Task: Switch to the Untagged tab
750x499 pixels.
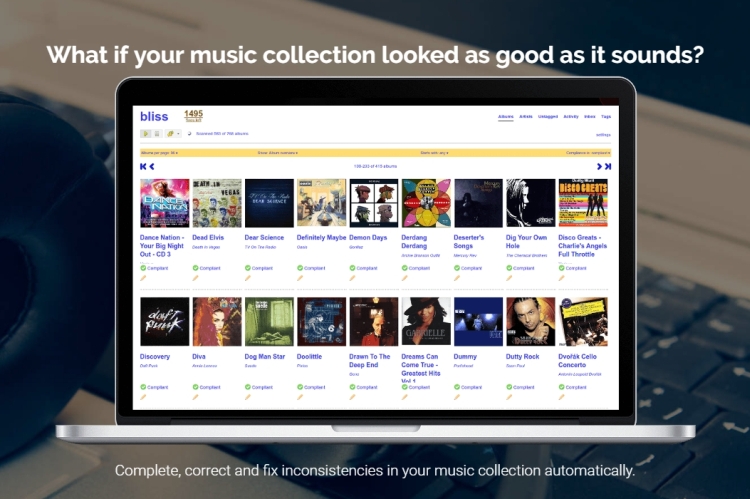Action: (x=548, y=117)
